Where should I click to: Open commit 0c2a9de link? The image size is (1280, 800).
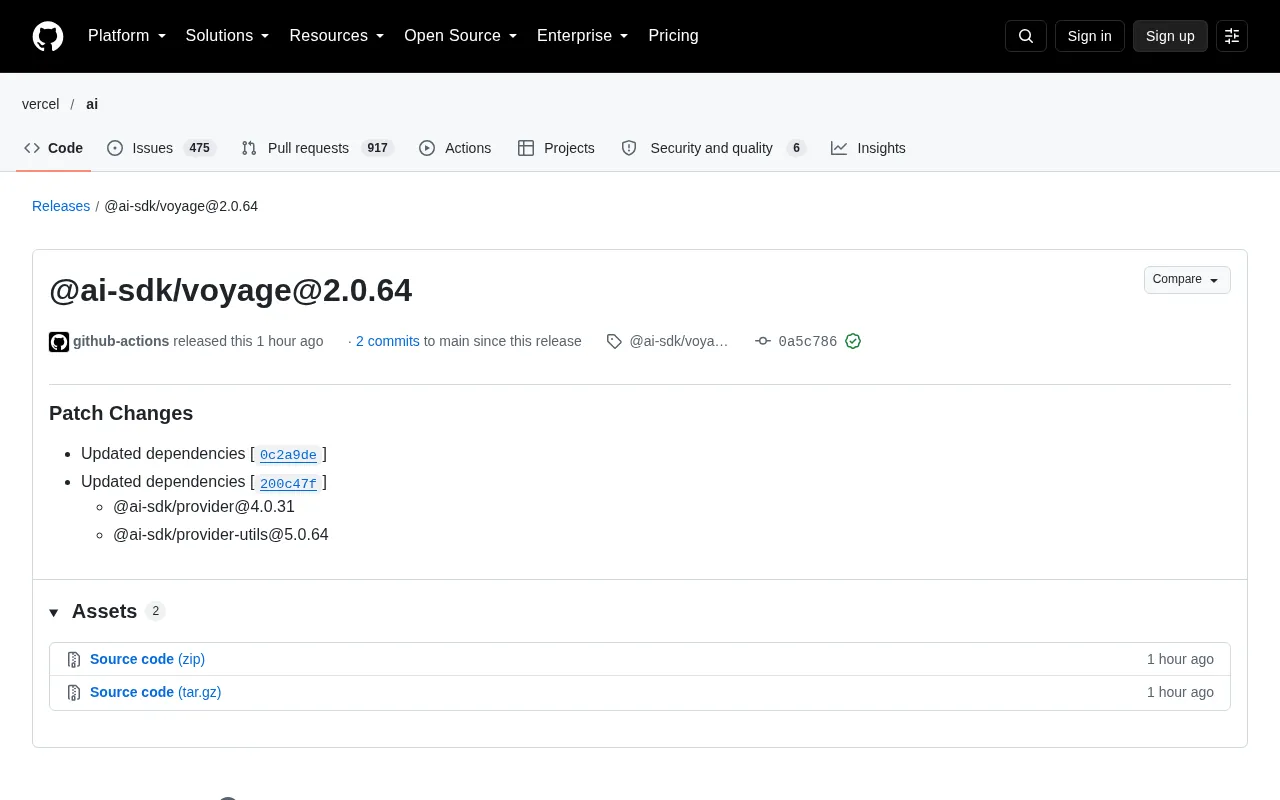click(x=288, y=455)
